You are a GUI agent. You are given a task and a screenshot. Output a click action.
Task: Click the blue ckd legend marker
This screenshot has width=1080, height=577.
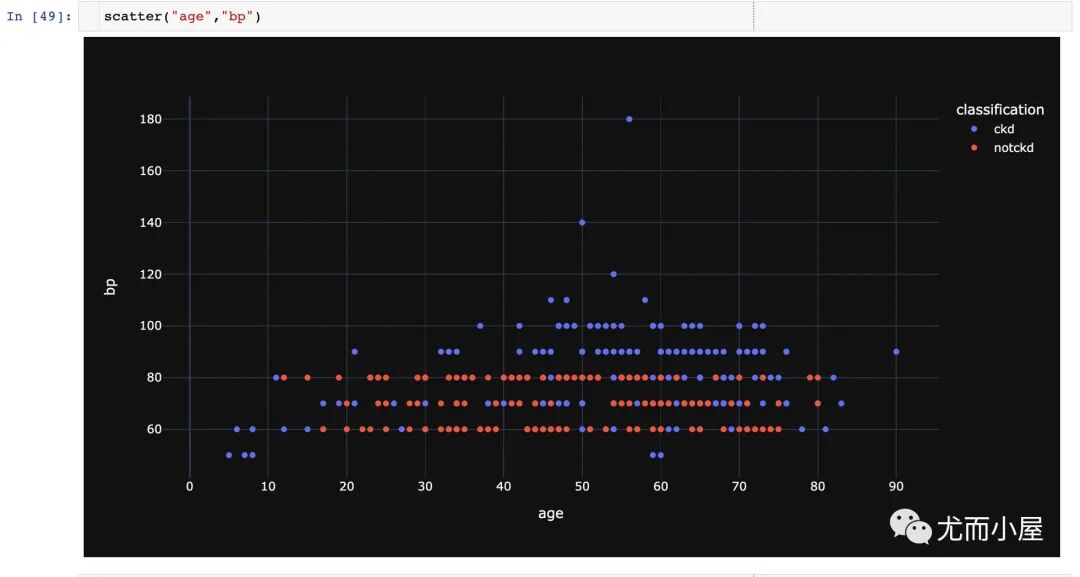click(974, 129)
